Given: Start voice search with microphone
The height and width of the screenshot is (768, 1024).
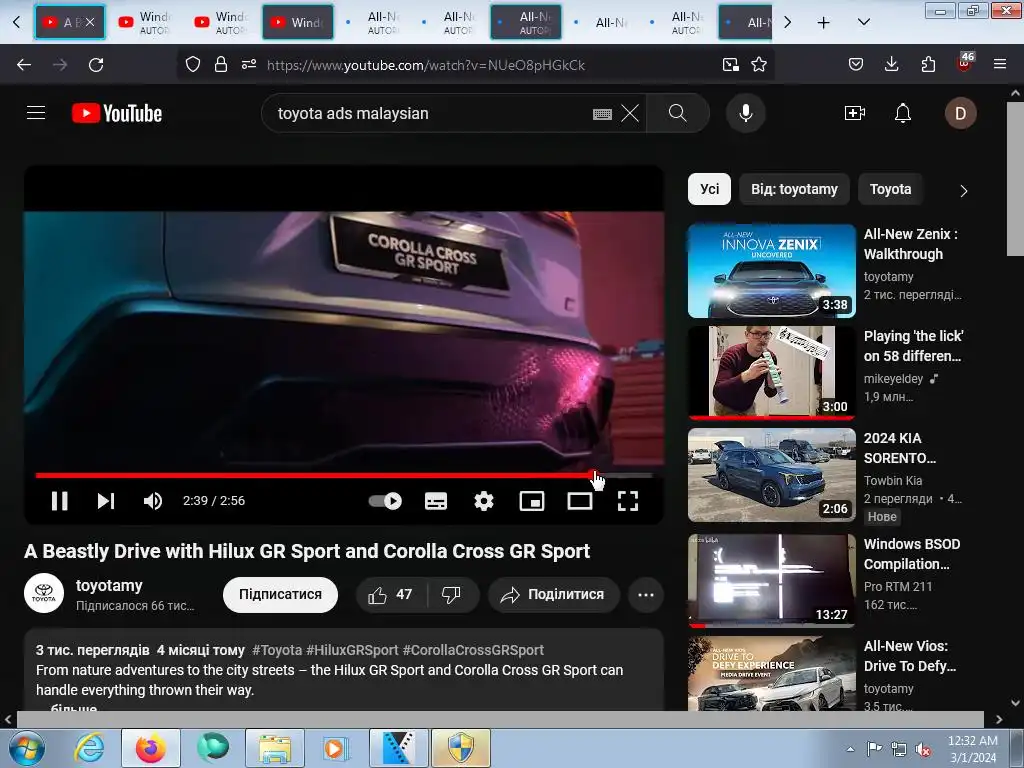Looking at the screenshot, I should [x=746, y=113].
